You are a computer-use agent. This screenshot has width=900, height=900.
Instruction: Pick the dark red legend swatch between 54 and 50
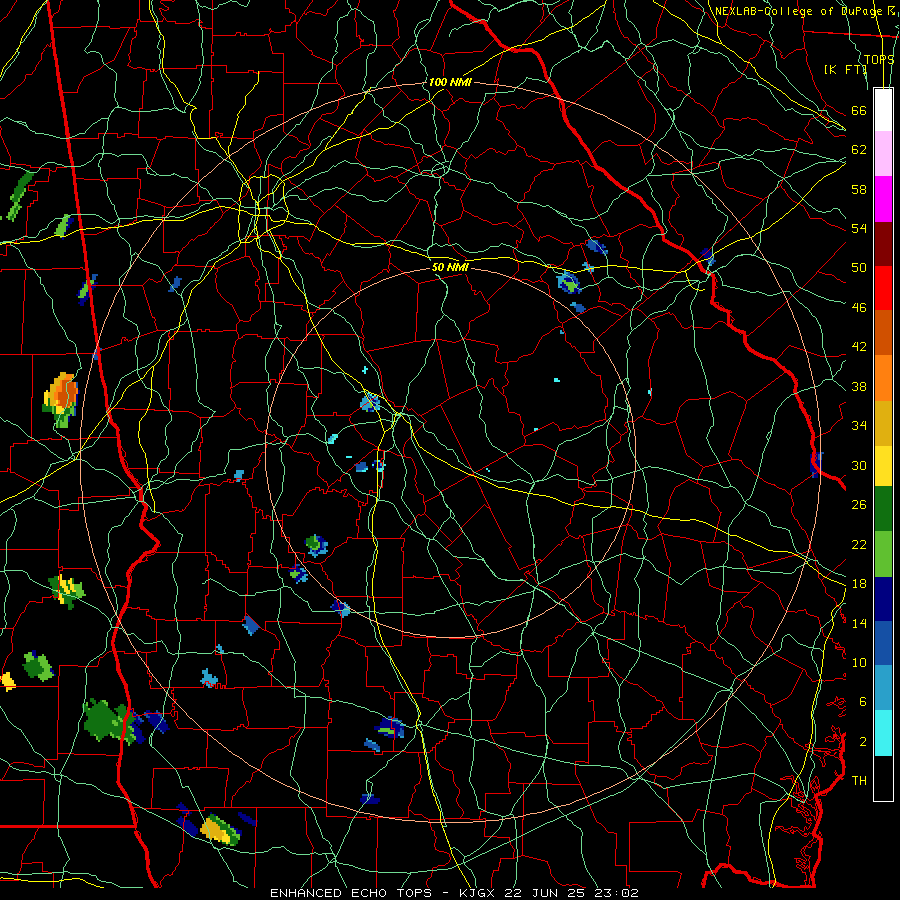pos(883,243)
